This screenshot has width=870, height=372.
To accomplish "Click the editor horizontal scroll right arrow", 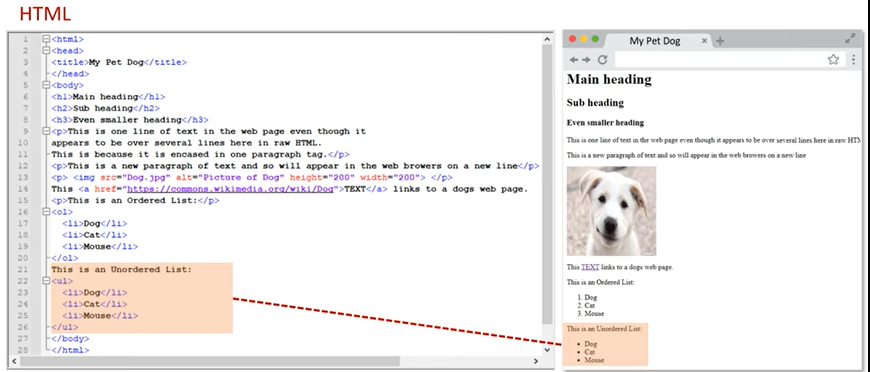I will [x=536, y=361].
